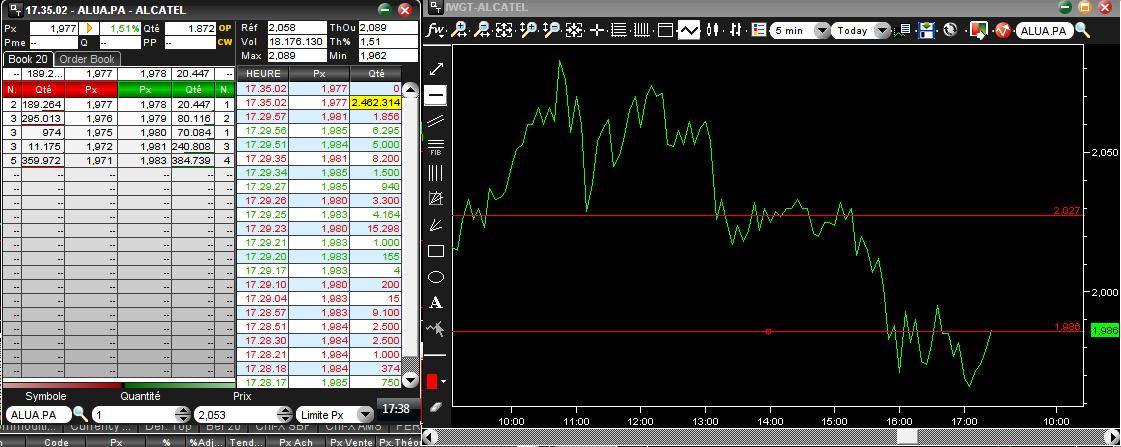Switch to the Book 20 tab
Viewport: 1121px width, 447px height.
27,59
